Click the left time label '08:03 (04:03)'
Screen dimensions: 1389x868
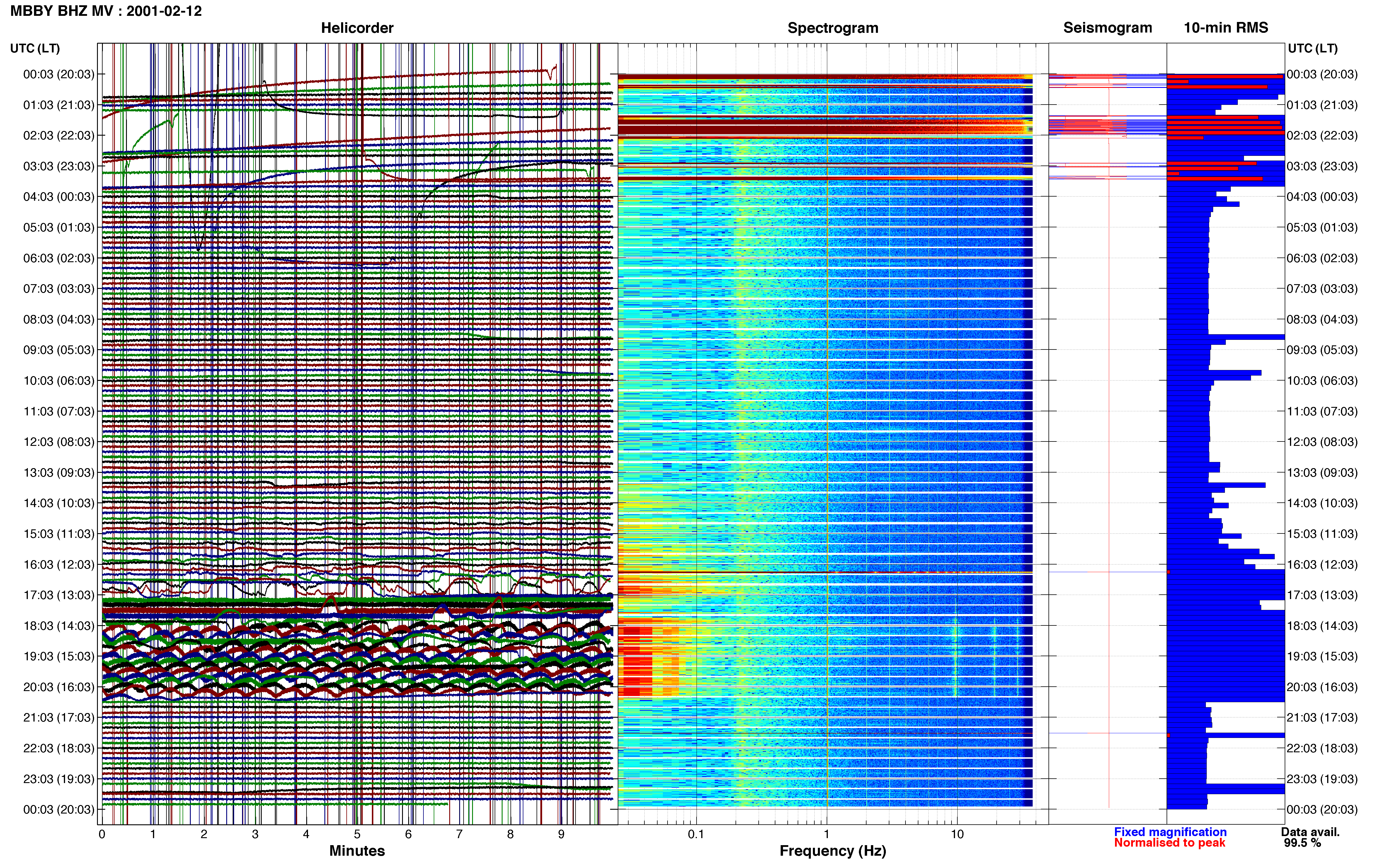coord(59,319)
